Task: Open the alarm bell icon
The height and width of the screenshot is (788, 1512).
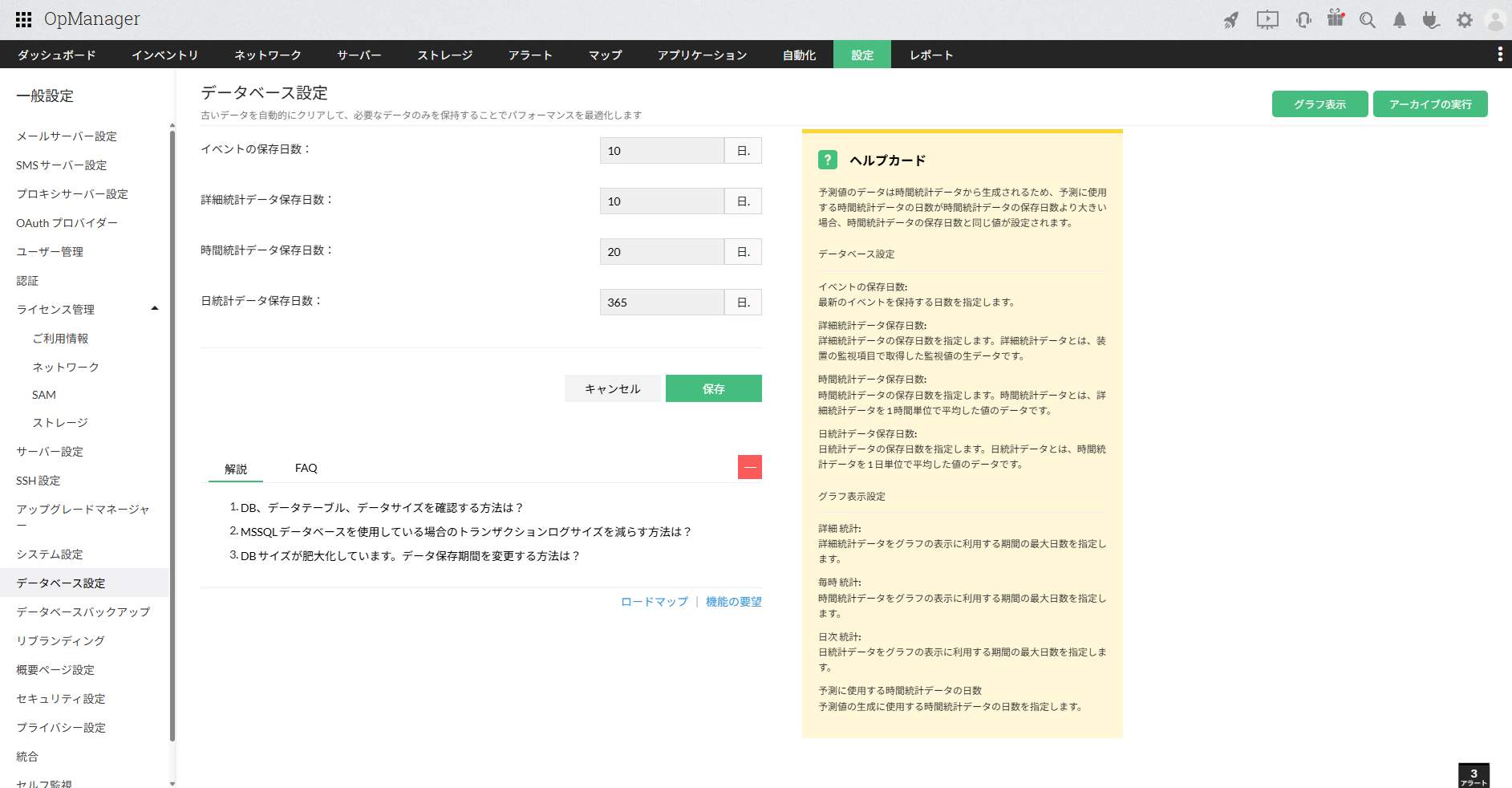Action: (x=1400, y=20)
